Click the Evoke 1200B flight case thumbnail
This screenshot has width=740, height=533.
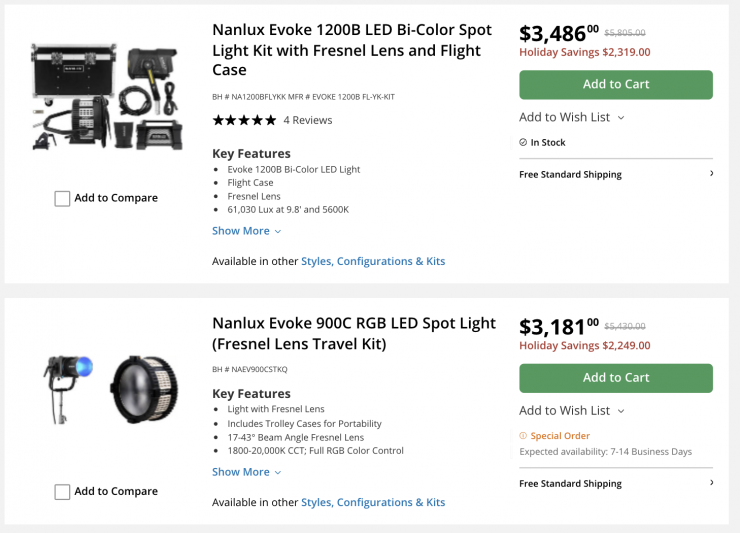(x=106, y=96)
